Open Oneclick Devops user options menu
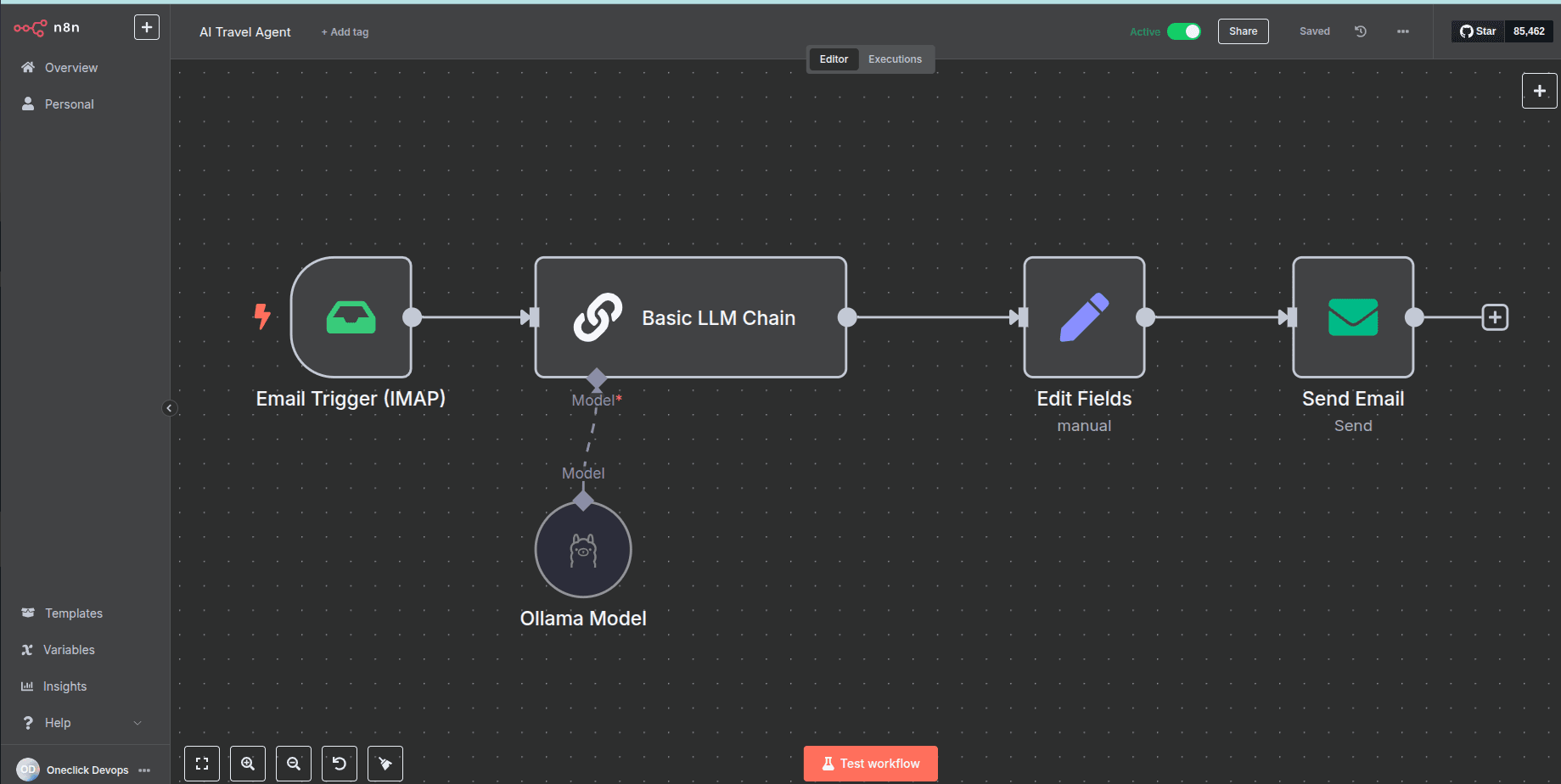The height and width of the screenshot is (784, 1561). (x=144, y=770)
